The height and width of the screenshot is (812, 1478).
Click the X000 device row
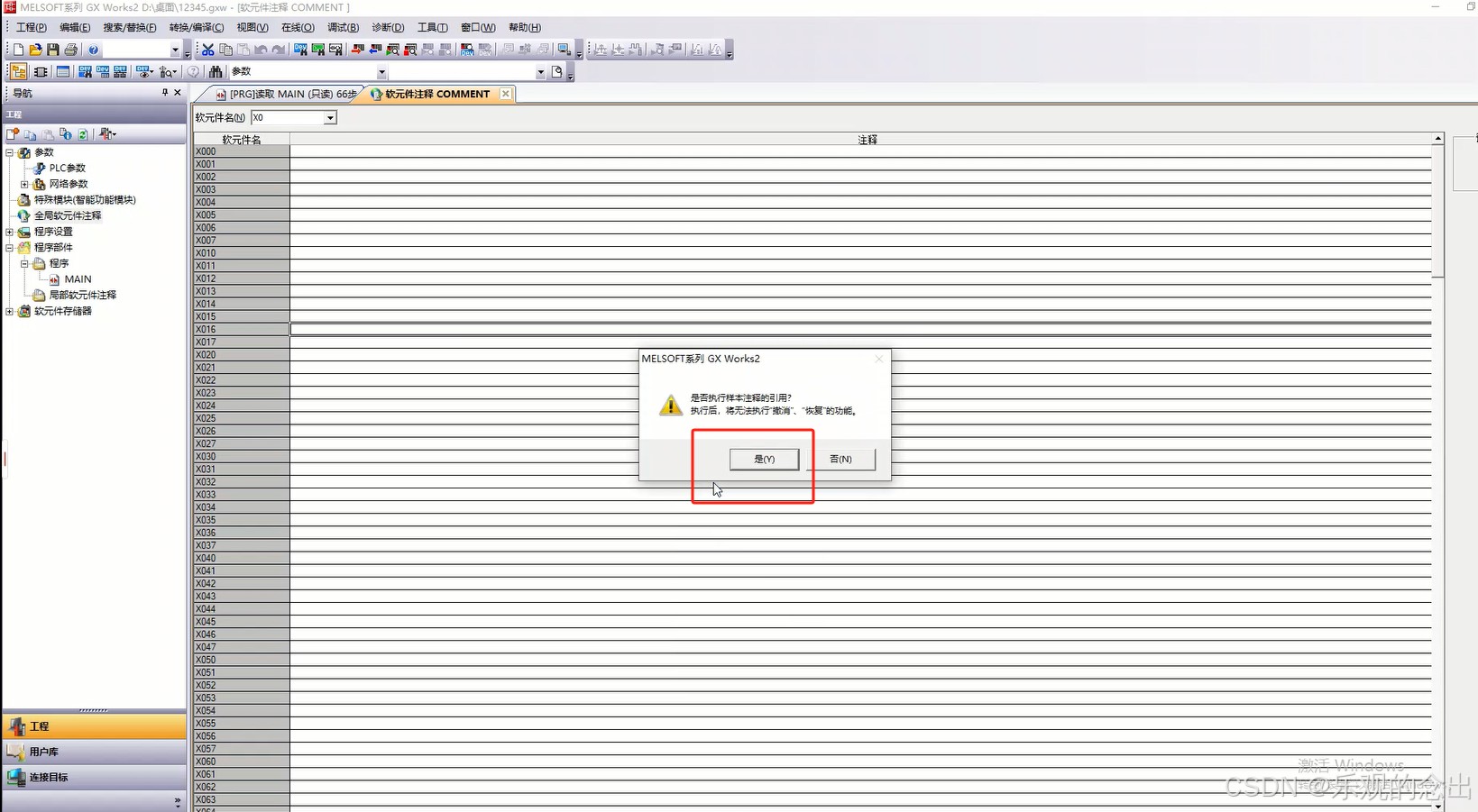pyautogui.click(x=242, y=151)
